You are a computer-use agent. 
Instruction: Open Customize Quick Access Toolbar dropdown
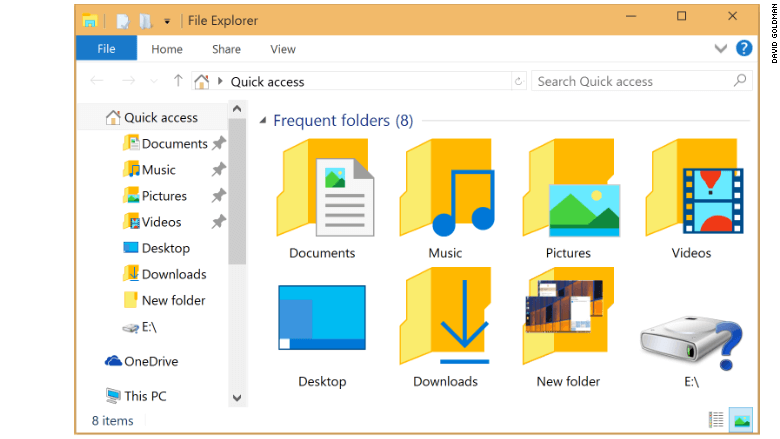pos(167,21)
